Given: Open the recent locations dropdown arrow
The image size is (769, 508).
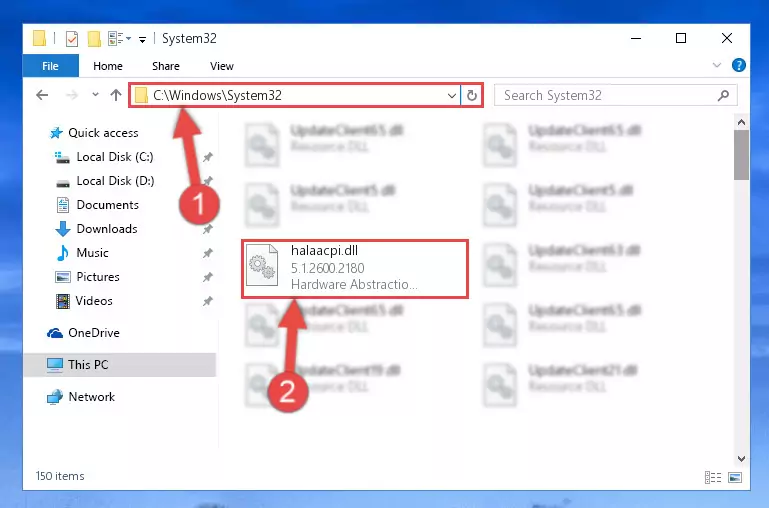Looking at the screenshot, I should (x=95, y=95).
